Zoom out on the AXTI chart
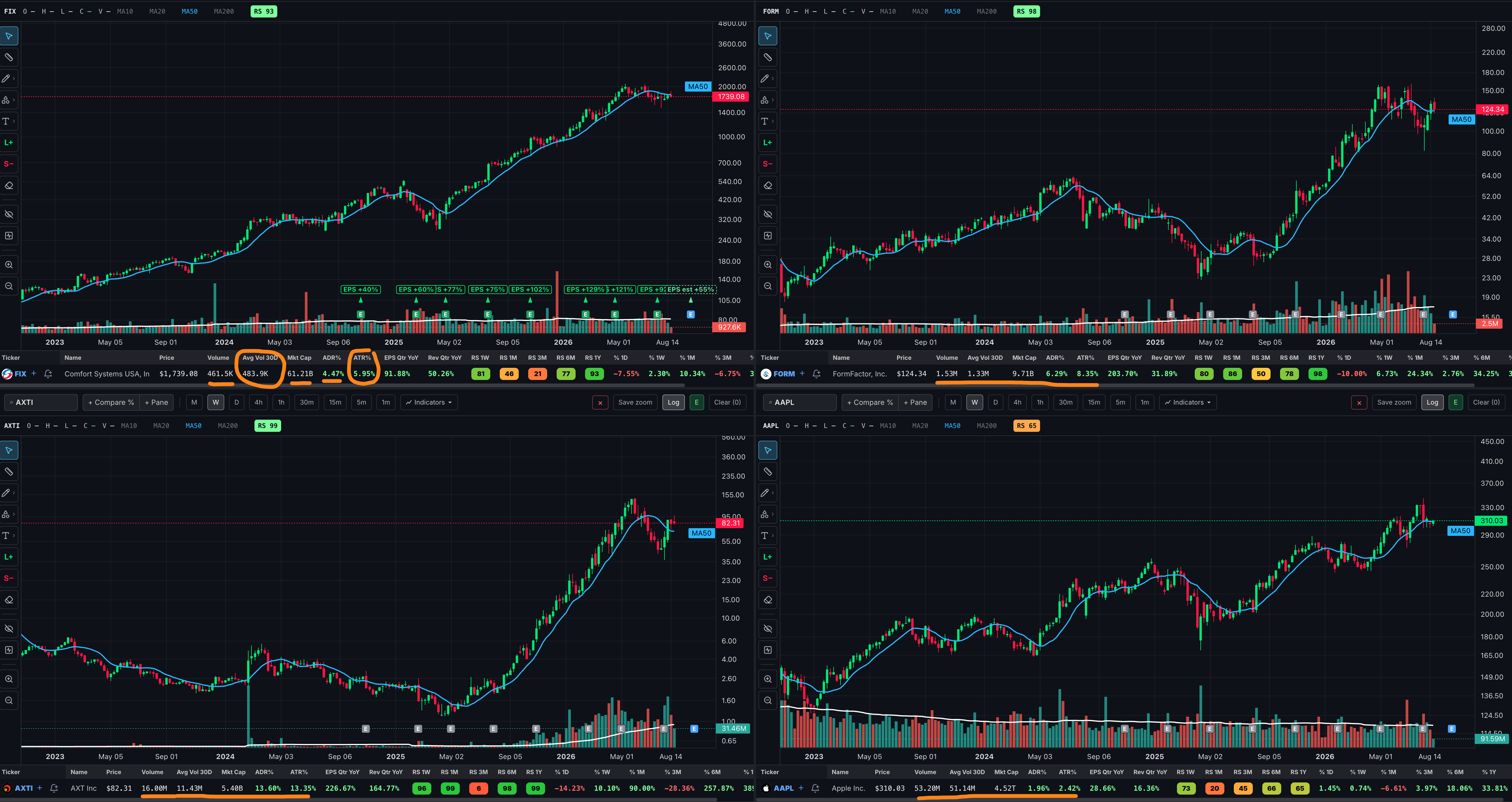The image size is (1512, 802). [x=9, y=700]
